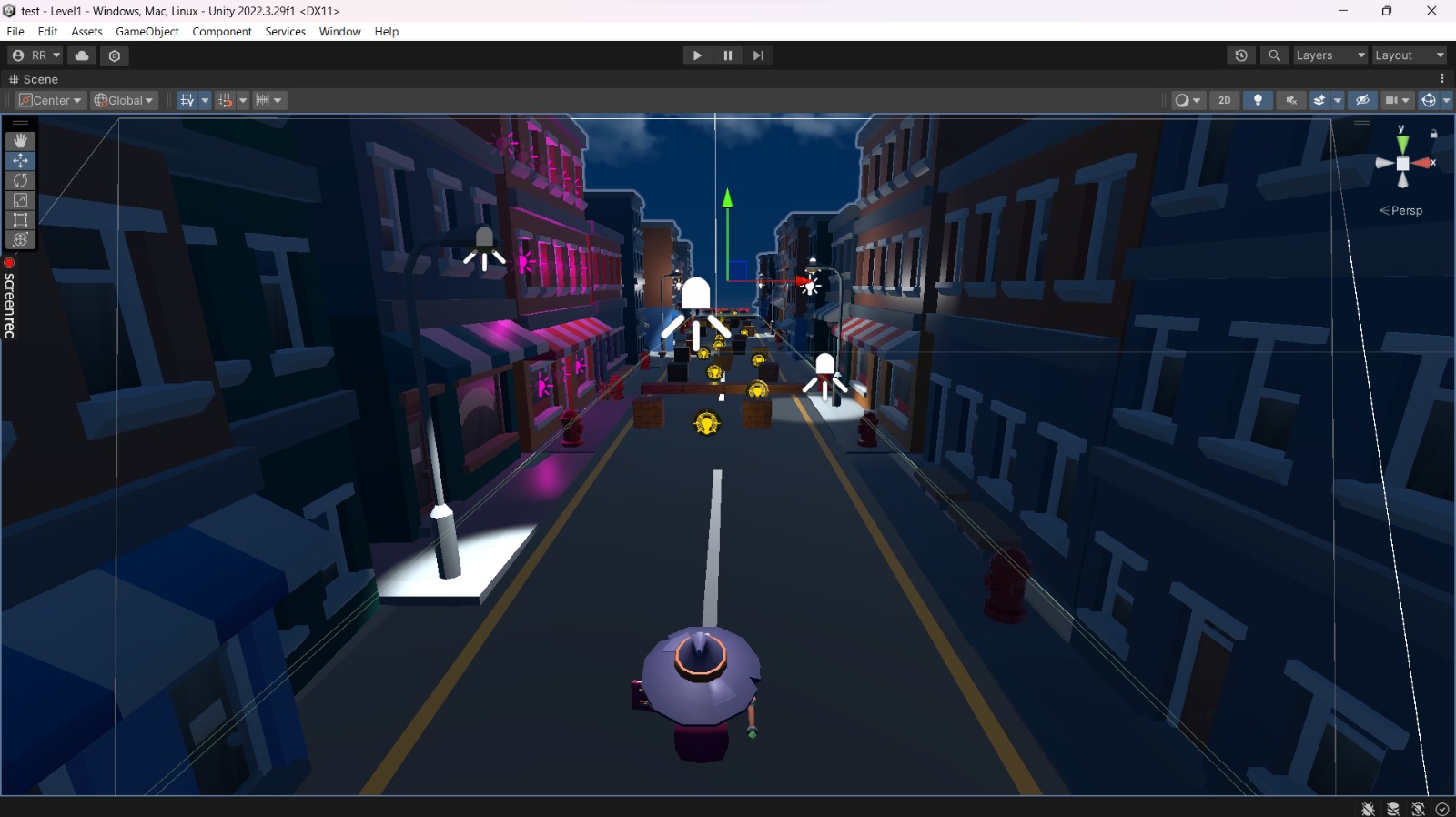Open the snap increment settings dropdown

269,100
